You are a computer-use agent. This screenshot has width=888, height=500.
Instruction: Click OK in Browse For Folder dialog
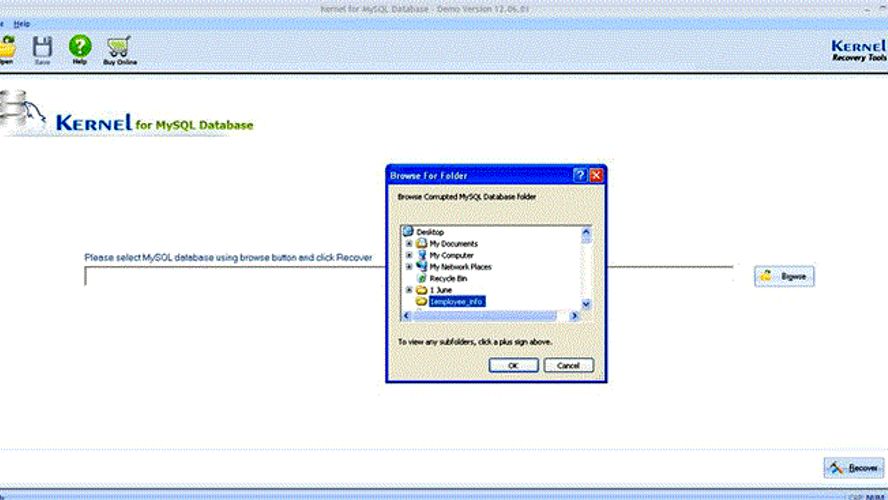point(513,365)
